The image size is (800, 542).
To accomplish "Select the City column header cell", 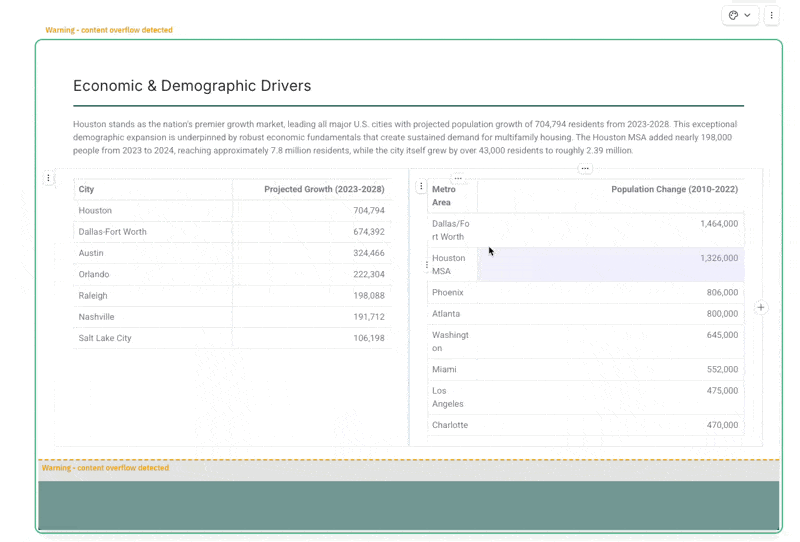I will 152,189.
